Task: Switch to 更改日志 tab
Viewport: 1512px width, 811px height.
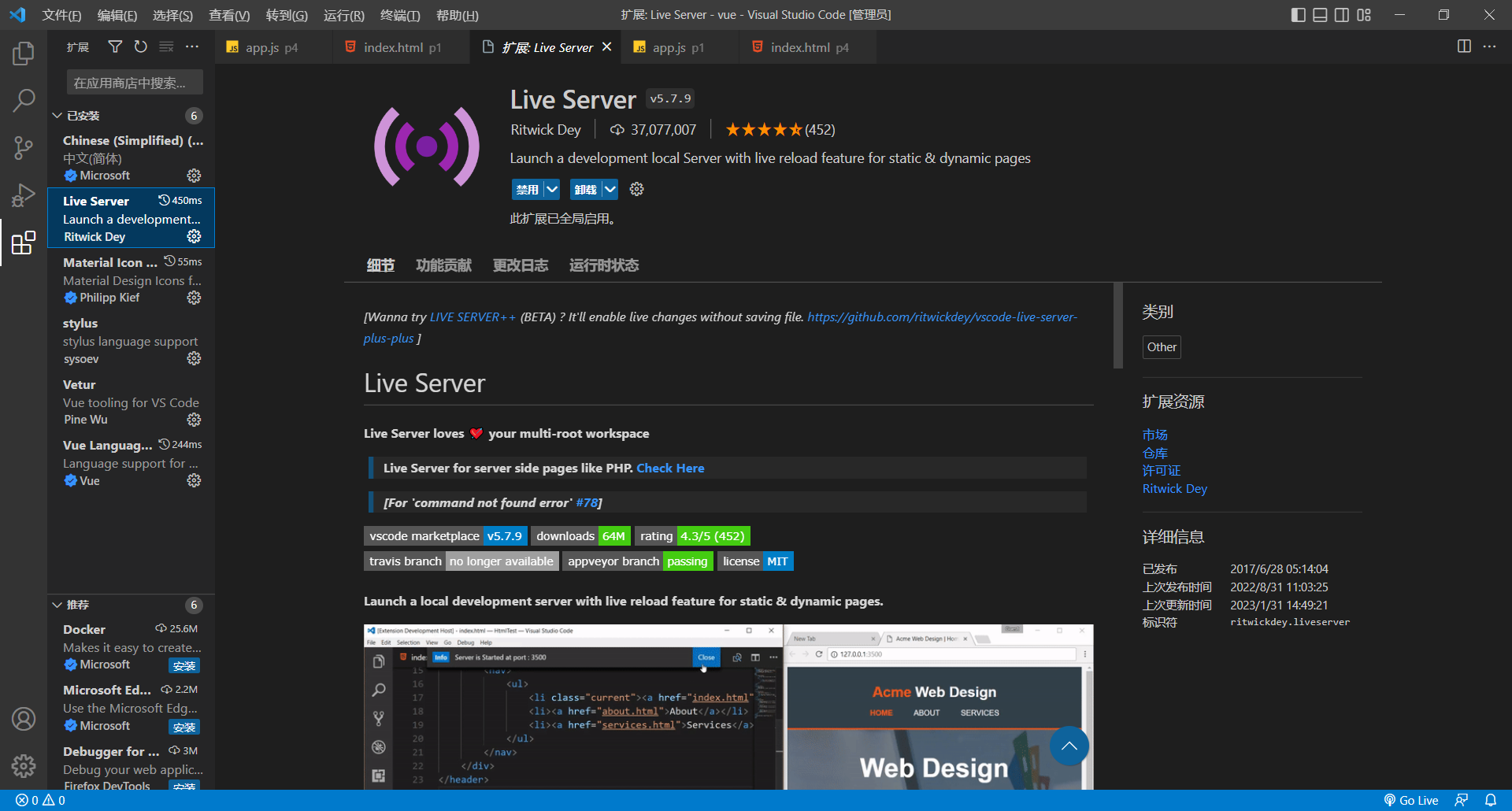Action: coord(520,265)
